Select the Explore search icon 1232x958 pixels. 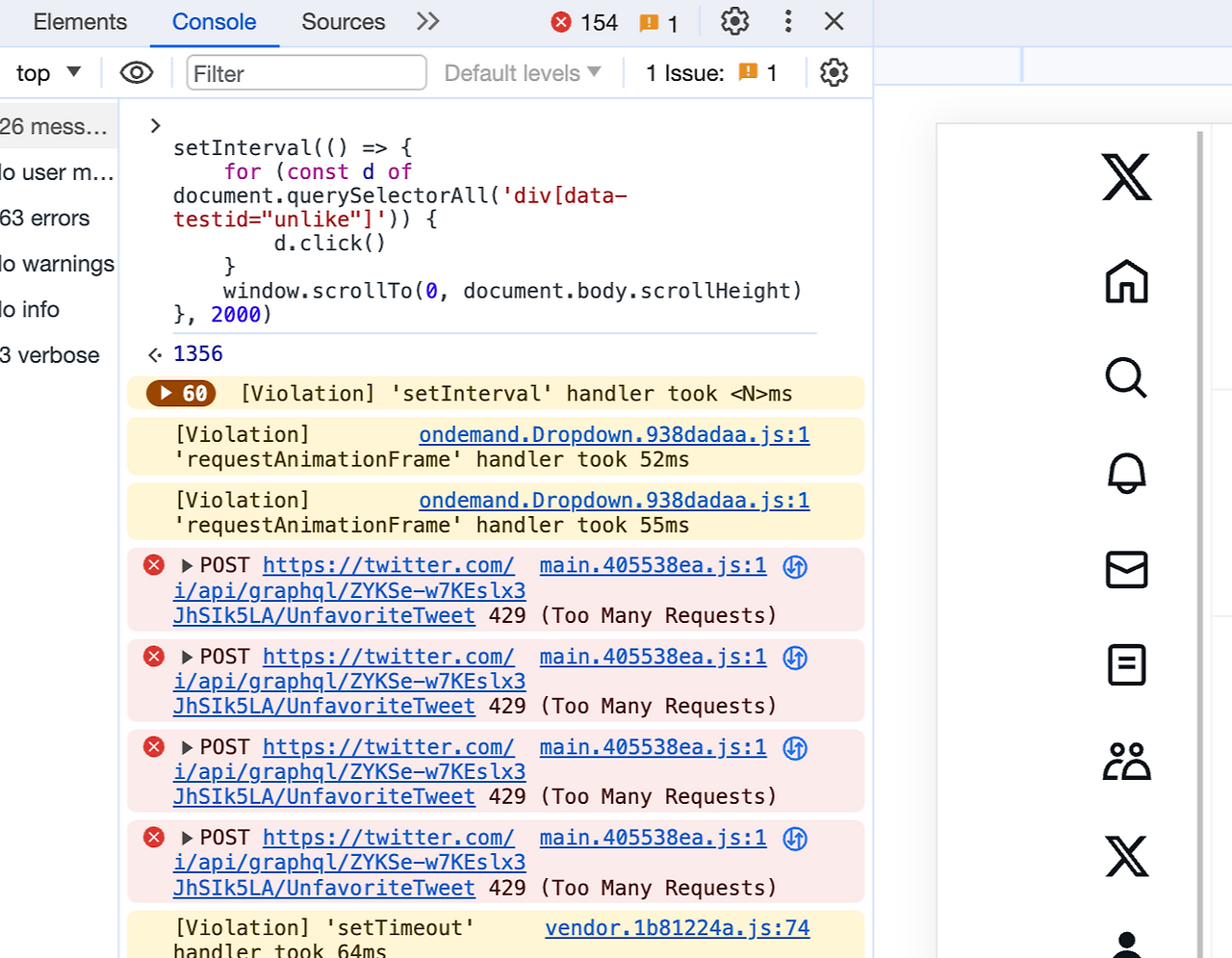click(1126, 378)
